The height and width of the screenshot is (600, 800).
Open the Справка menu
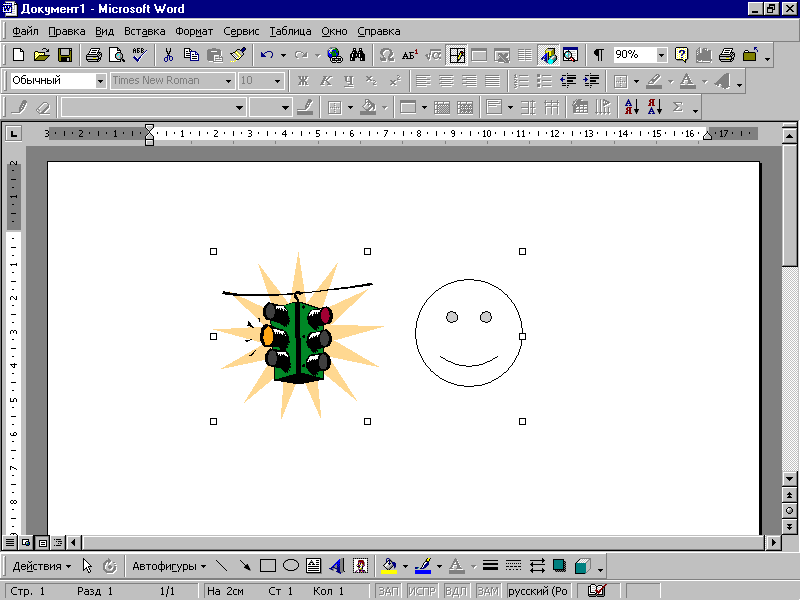[379, 31]
